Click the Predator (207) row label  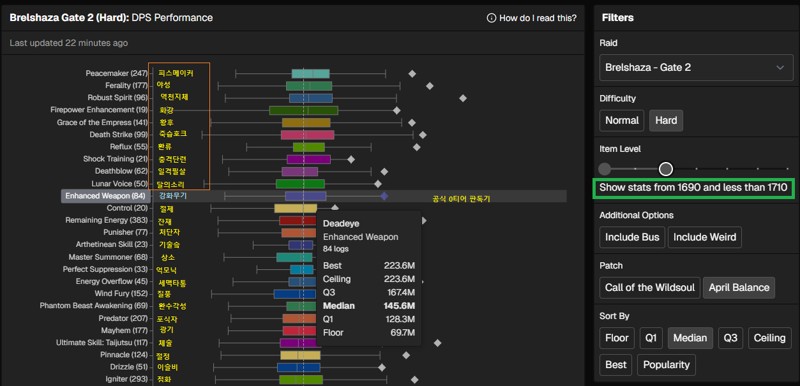[x=123, y=319]
